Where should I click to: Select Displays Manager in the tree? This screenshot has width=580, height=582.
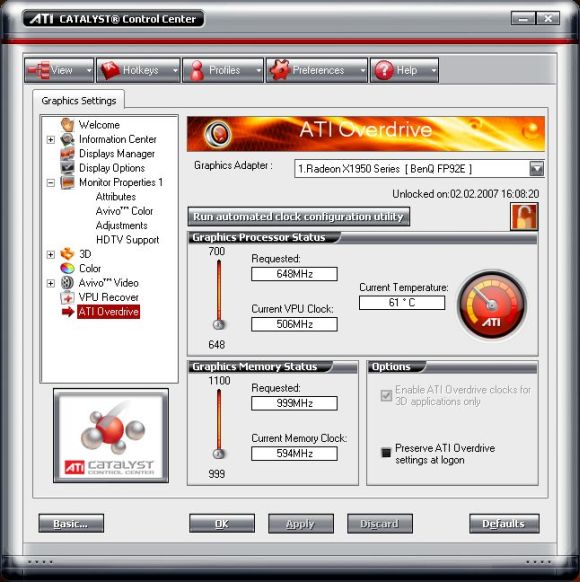117,153
